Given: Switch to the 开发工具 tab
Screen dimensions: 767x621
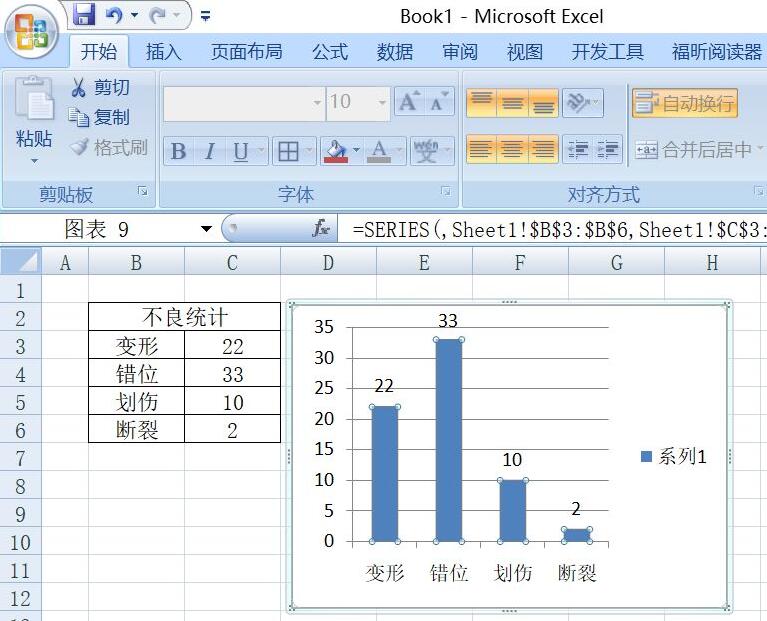Looking at the screenshot, I should coord(608,51).
